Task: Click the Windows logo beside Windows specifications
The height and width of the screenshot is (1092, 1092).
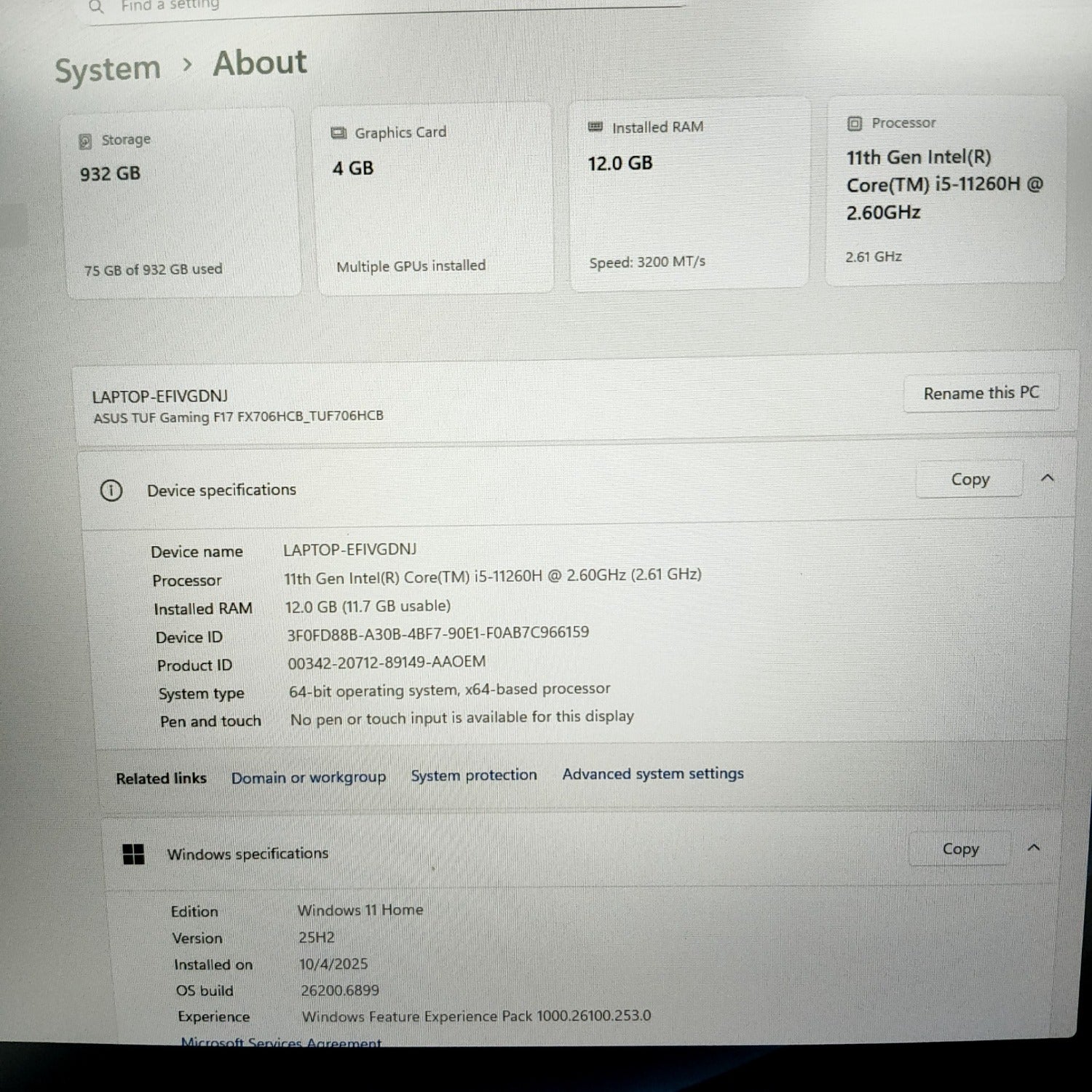Action: (x=134, y=855)
